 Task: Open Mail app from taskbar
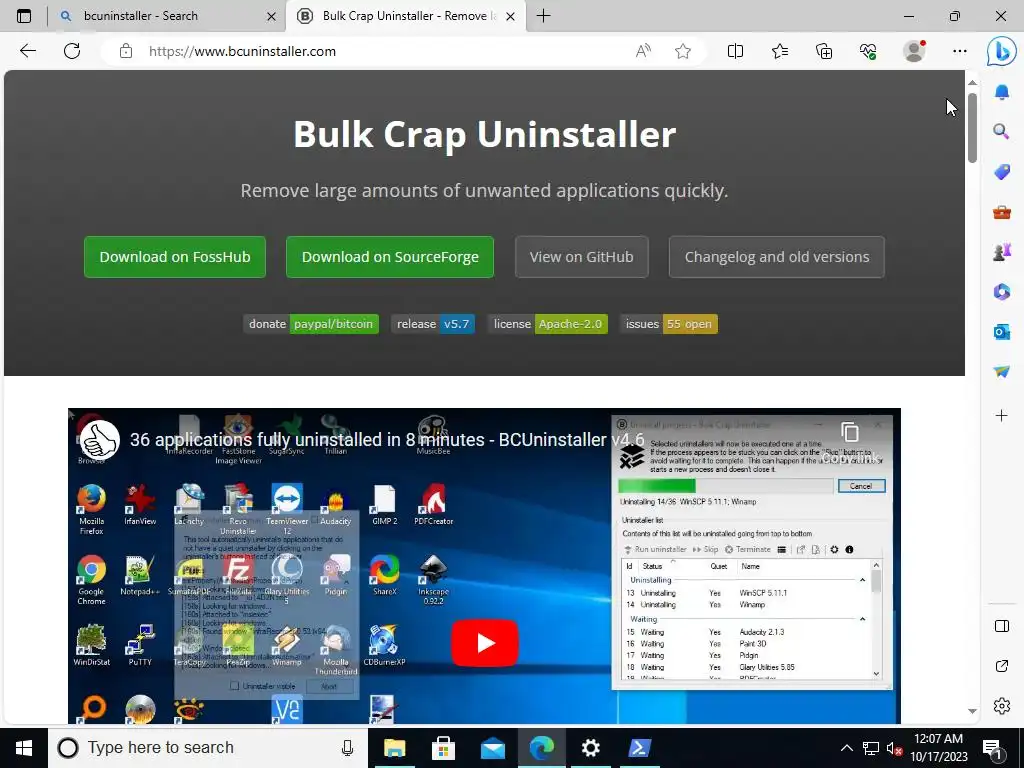(x=492, y=748)
